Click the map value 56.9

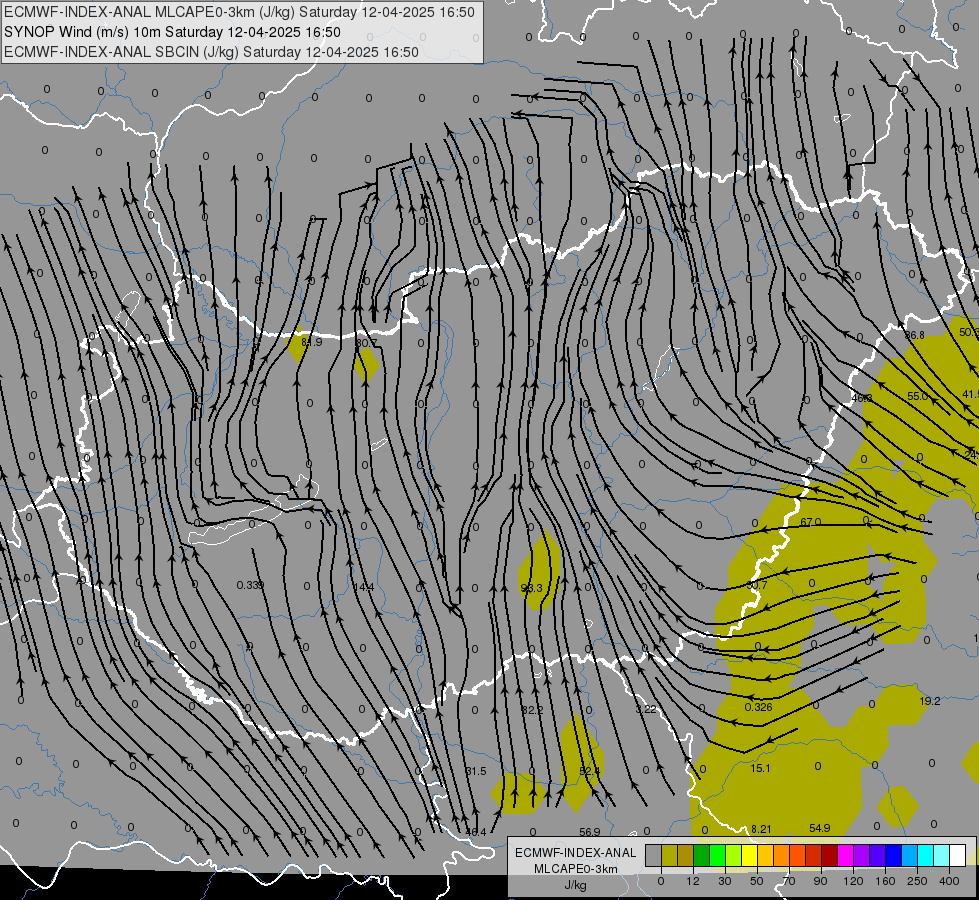589,832
